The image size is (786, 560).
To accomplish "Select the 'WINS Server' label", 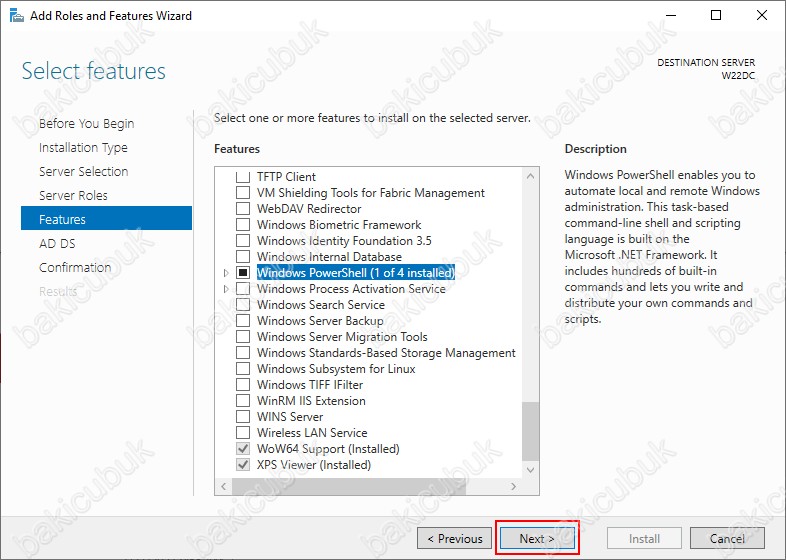I will click(290, 417).
